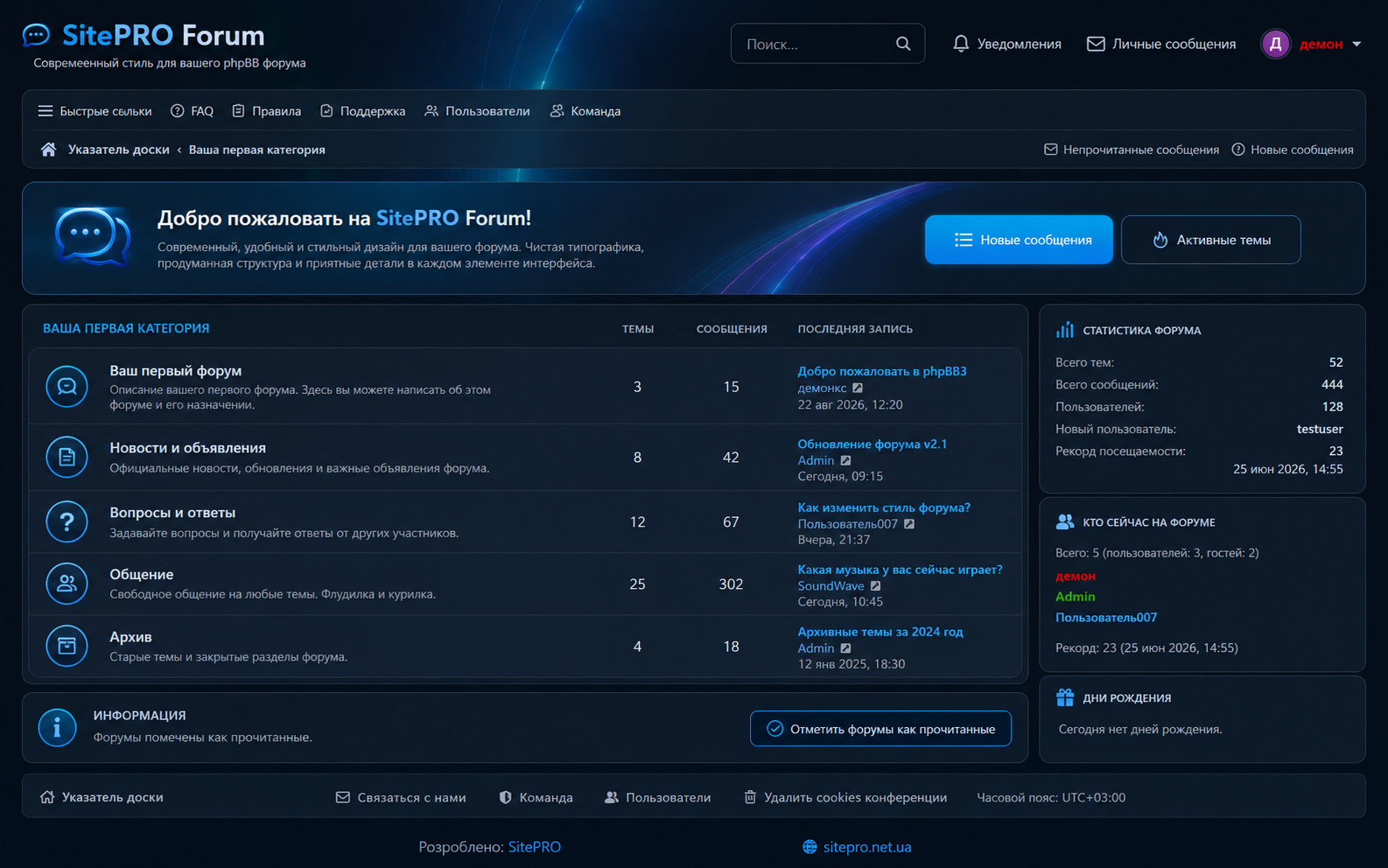Click the Новые сообщения blue button
This screenshot has width=1388, height=868.
pyautogui.click(x=1019, y=240)
